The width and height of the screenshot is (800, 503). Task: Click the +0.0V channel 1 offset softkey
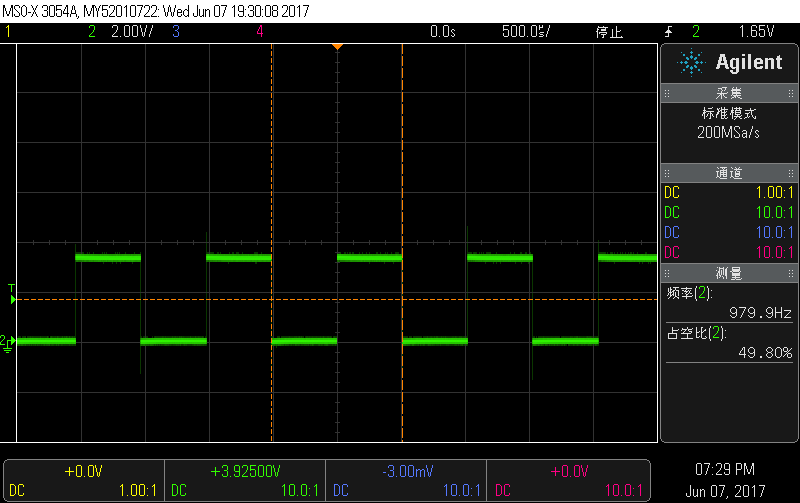pos(84,481)
